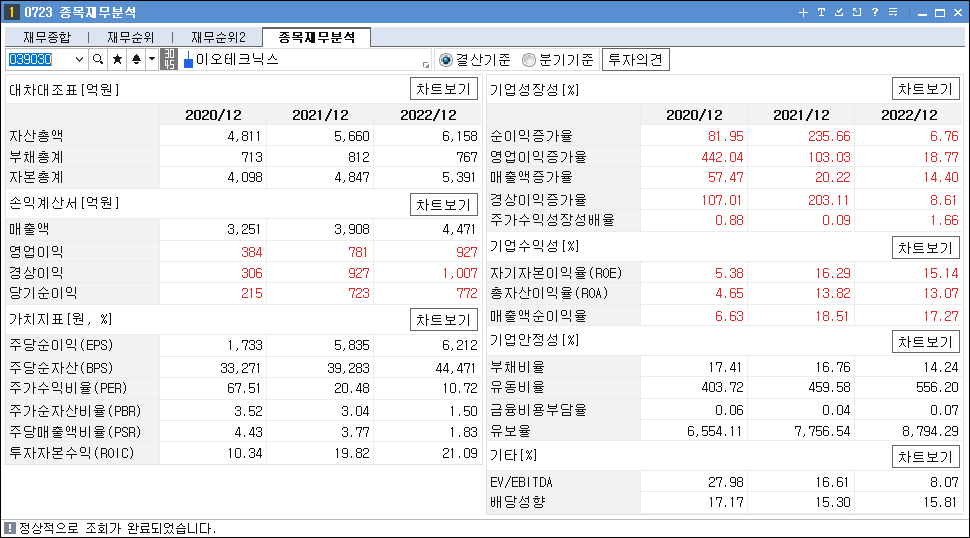Click the 투자자본수익(ROIC) row label
Screen dimensions: 970x538
[71, 453]
